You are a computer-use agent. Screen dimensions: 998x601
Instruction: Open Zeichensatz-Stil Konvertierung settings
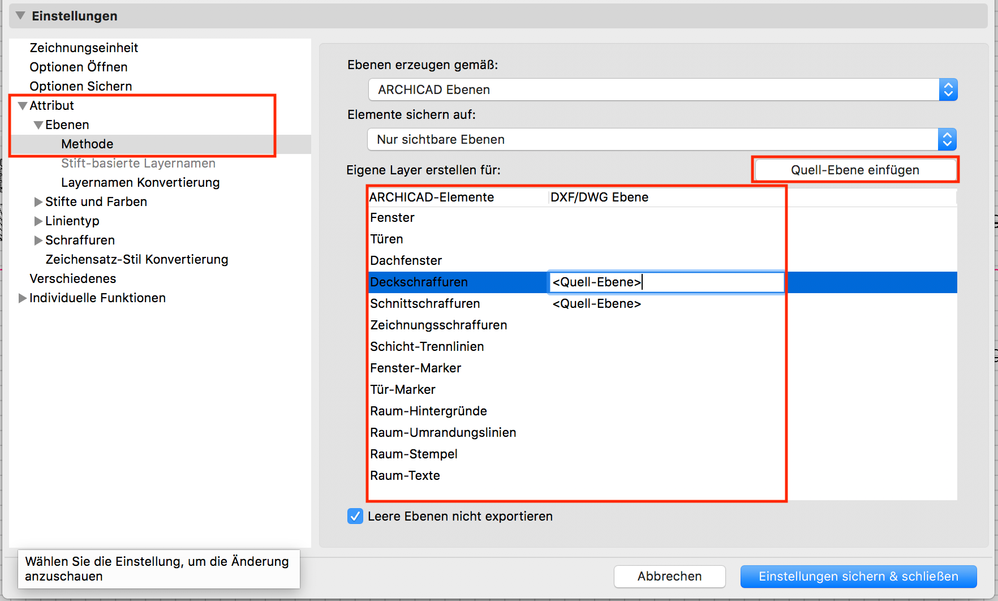coord(137,259)
